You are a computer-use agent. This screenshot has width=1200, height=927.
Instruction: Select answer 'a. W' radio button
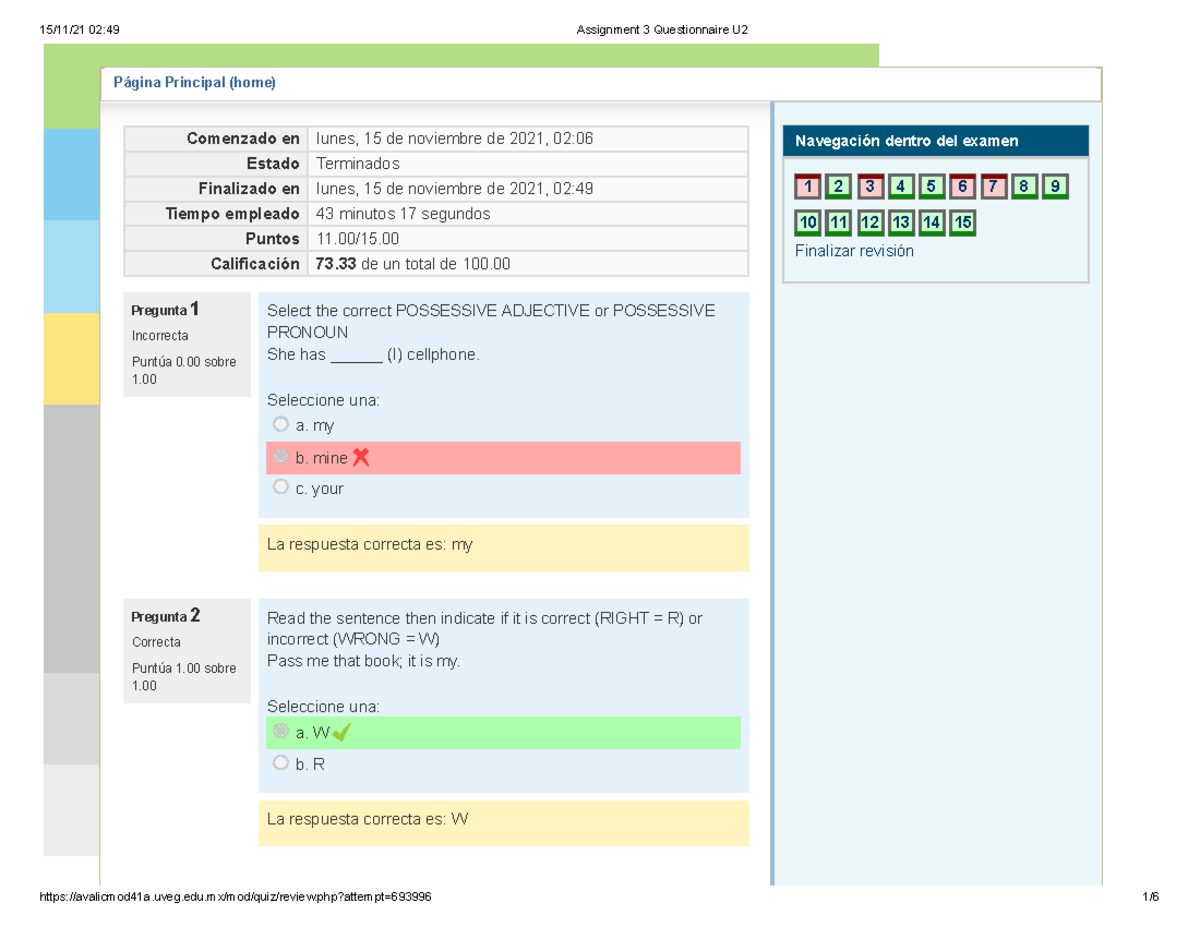click(x=281, y=732)
